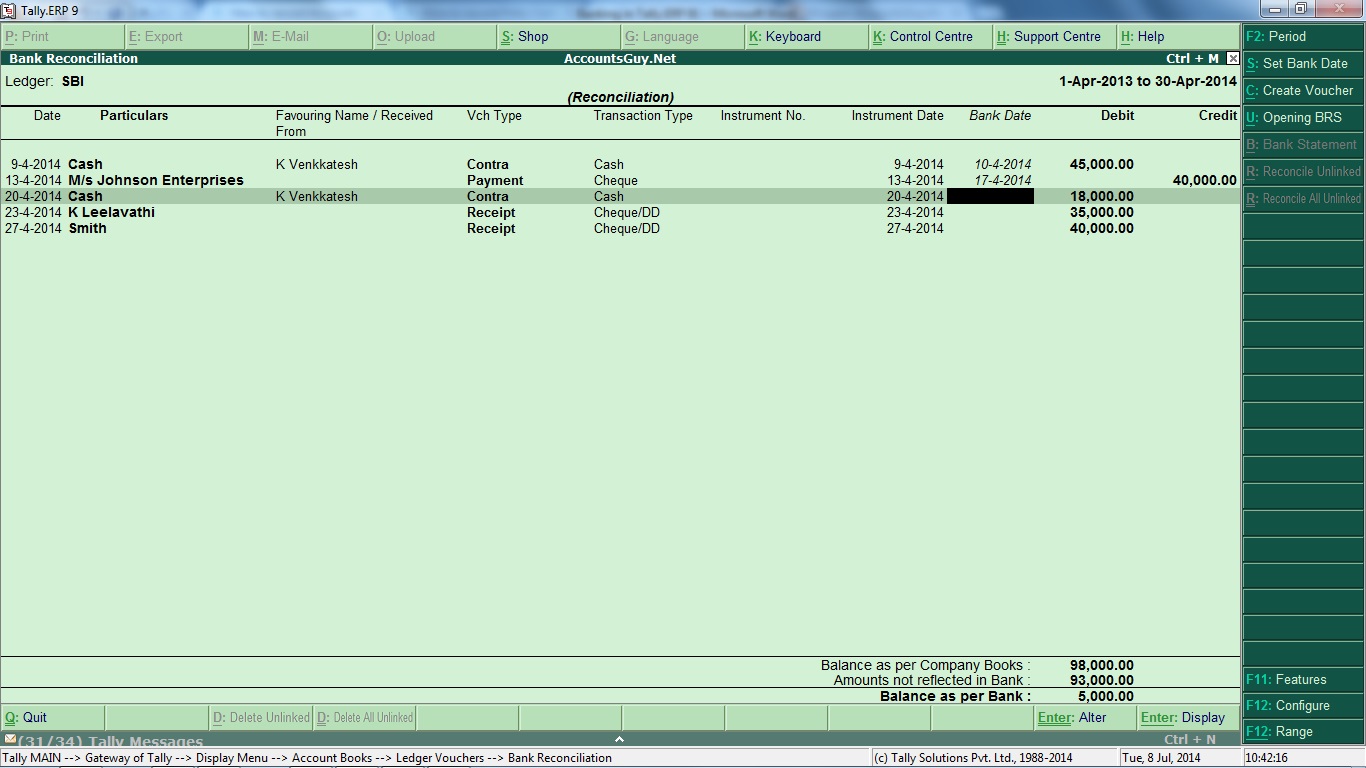
Task: Select the 9-4-2014 Cash contra row
Action: point(620,164)
